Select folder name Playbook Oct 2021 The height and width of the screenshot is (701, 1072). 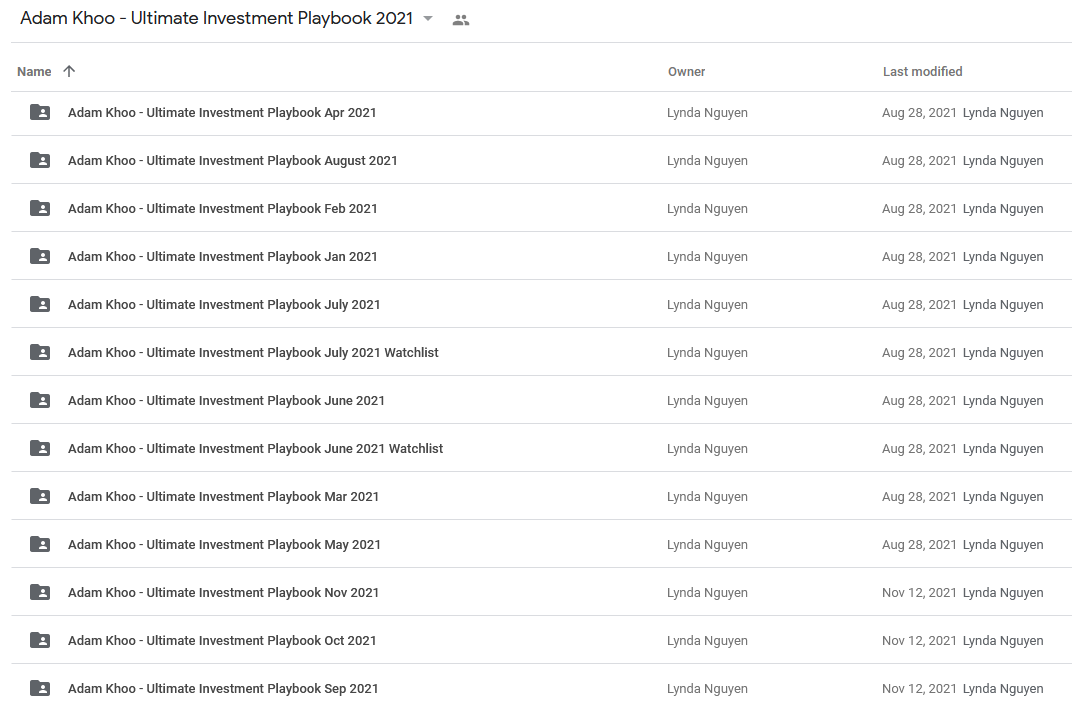[222, 640]
